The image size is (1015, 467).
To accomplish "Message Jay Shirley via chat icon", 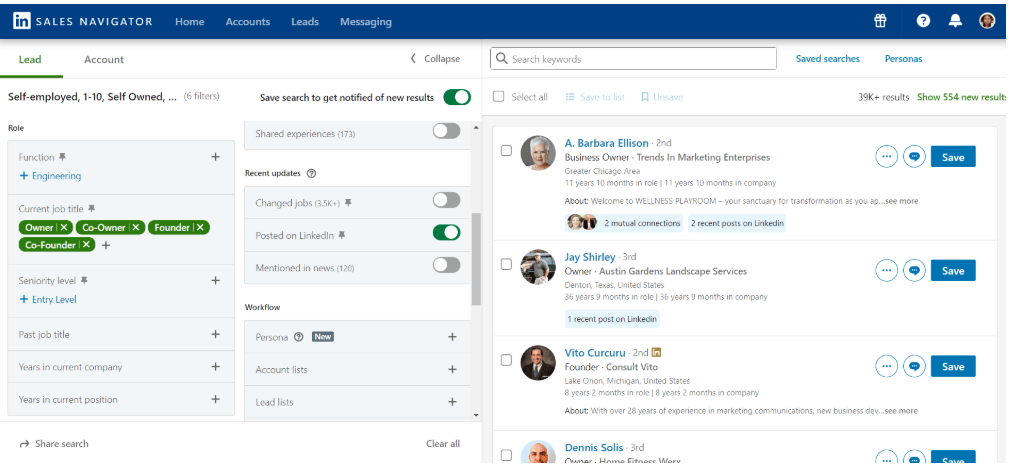I will [914, 270].
